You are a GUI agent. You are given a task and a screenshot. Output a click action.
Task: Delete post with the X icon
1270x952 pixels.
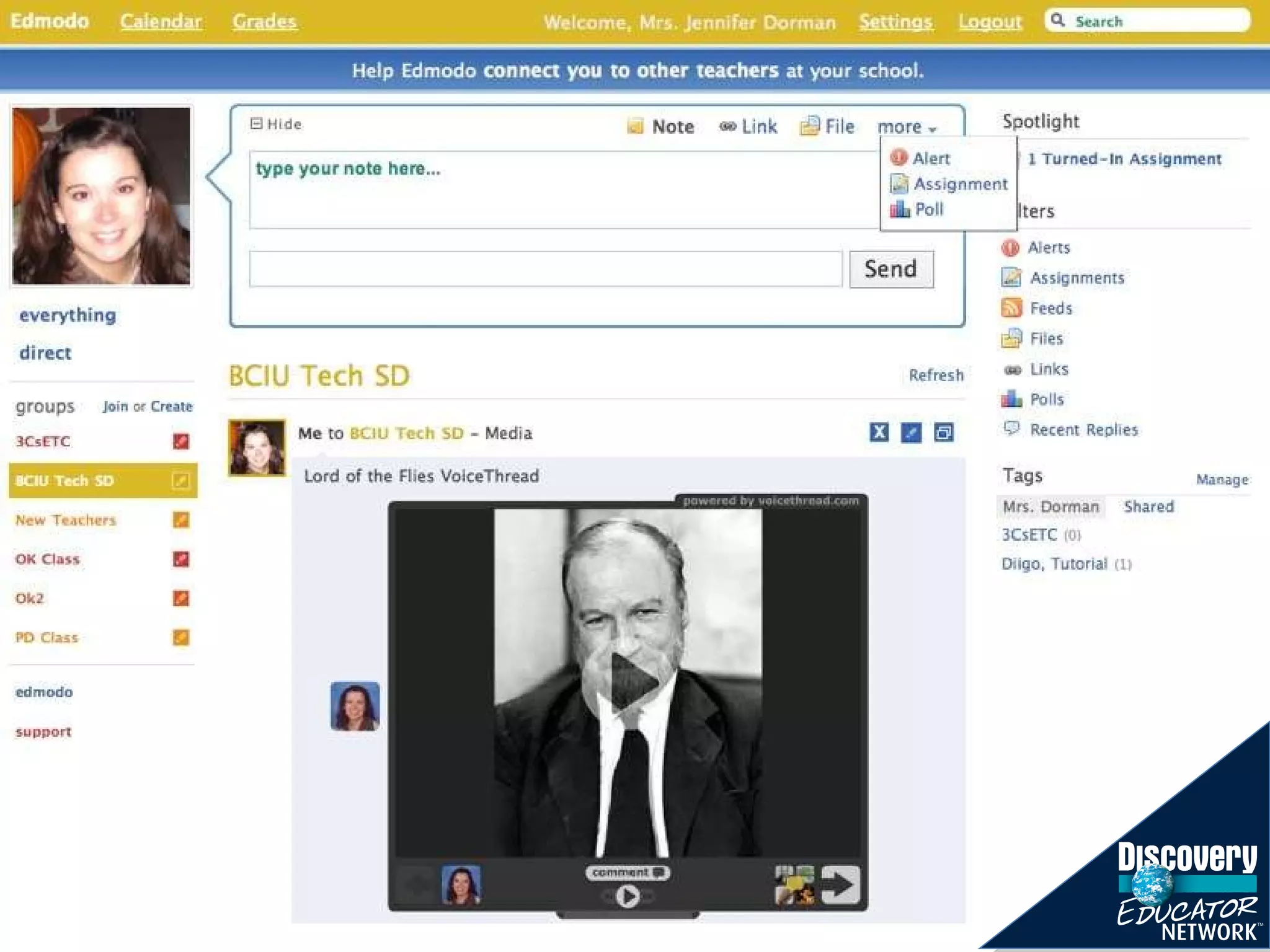click(x=879, y=432)
